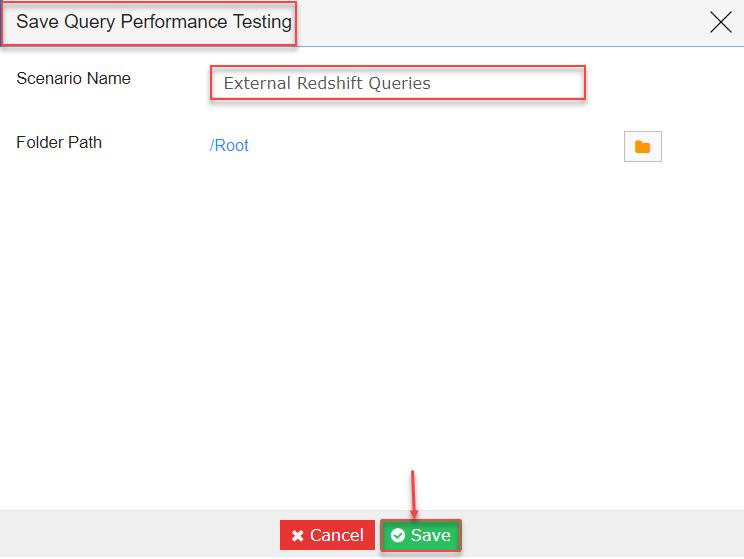Open the folder browser via orange folder icon
This screenshot has height=559, width=744.
click(642, 147)
